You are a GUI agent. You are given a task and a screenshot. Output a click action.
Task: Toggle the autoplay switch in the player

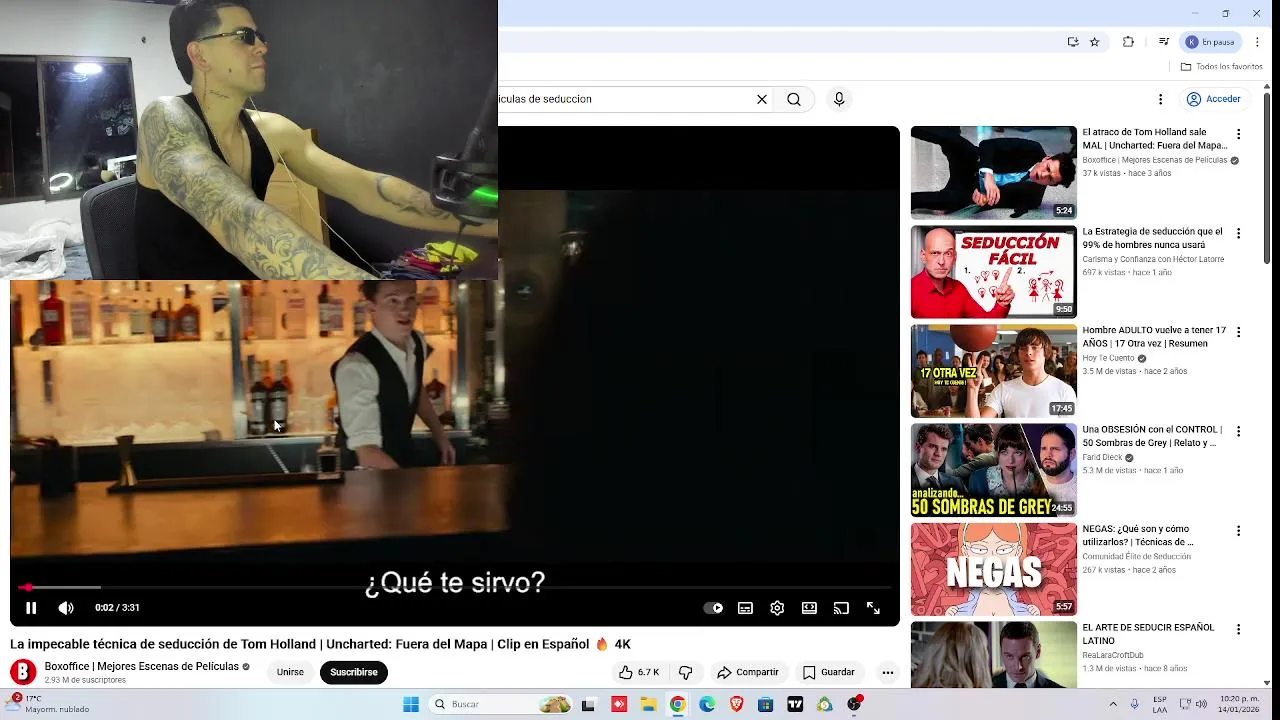(713, 608)
